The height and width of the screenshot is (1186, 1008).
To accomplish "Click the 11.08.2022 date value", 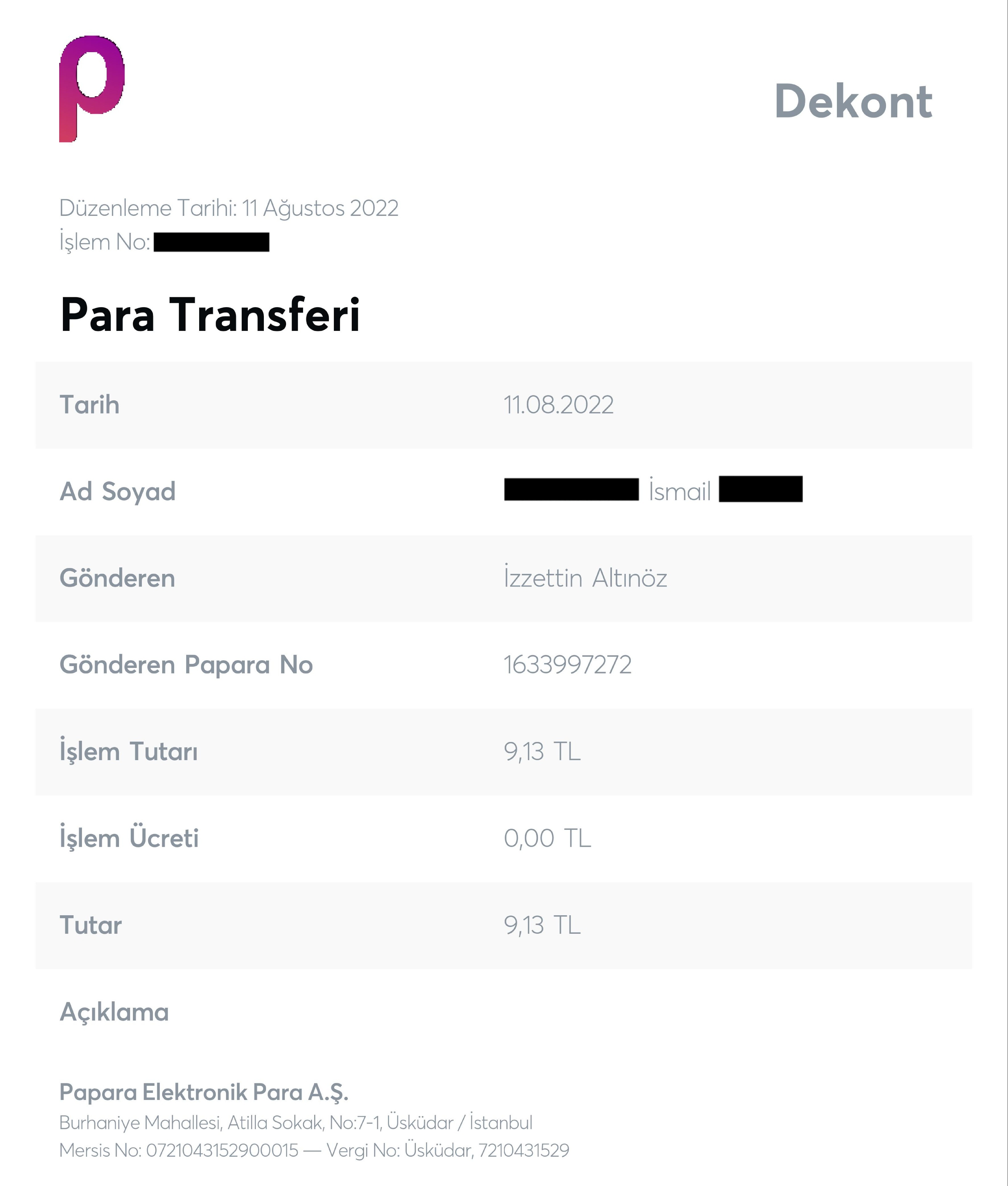I will 558,405.
